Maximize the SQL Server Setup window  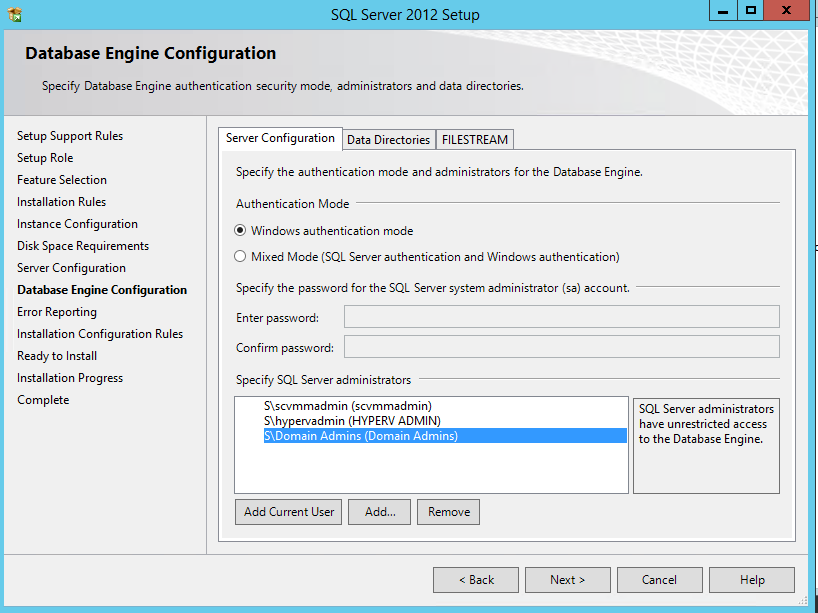(x=751, y=10)
